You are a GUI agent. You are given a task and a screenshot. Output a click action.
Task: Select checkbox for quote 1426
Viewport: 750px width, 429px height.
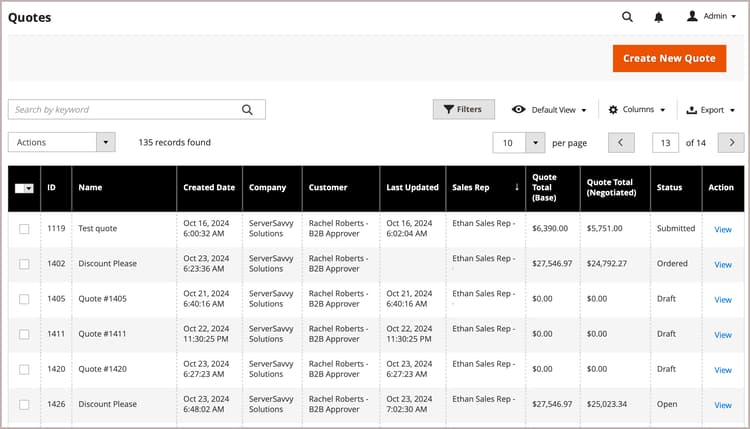coord(24,405)
